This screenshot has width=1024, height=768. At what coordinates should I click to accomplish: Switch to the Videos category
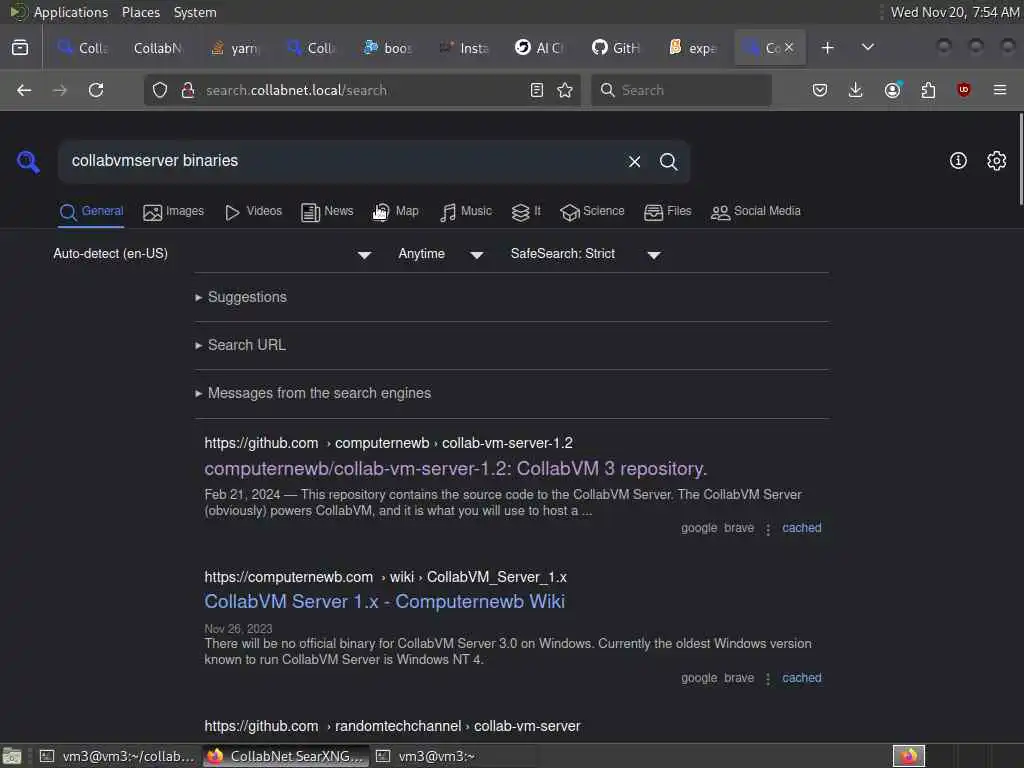click(253, 212)
